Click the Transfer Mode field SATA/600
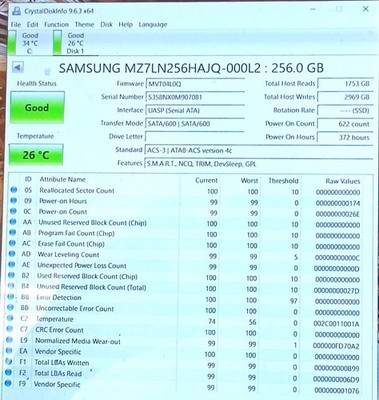This screenshot has width=379, height=400. (x=195, y=124)
